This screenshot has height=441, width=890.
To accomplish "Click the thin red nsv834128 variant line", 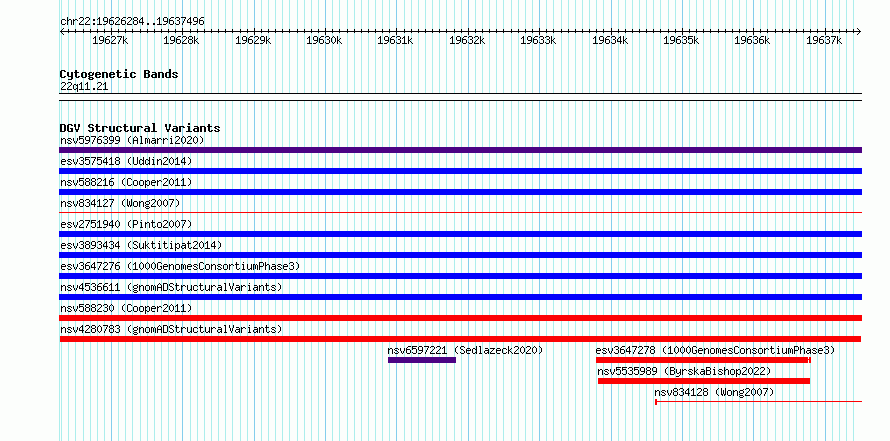I will 758,402.
